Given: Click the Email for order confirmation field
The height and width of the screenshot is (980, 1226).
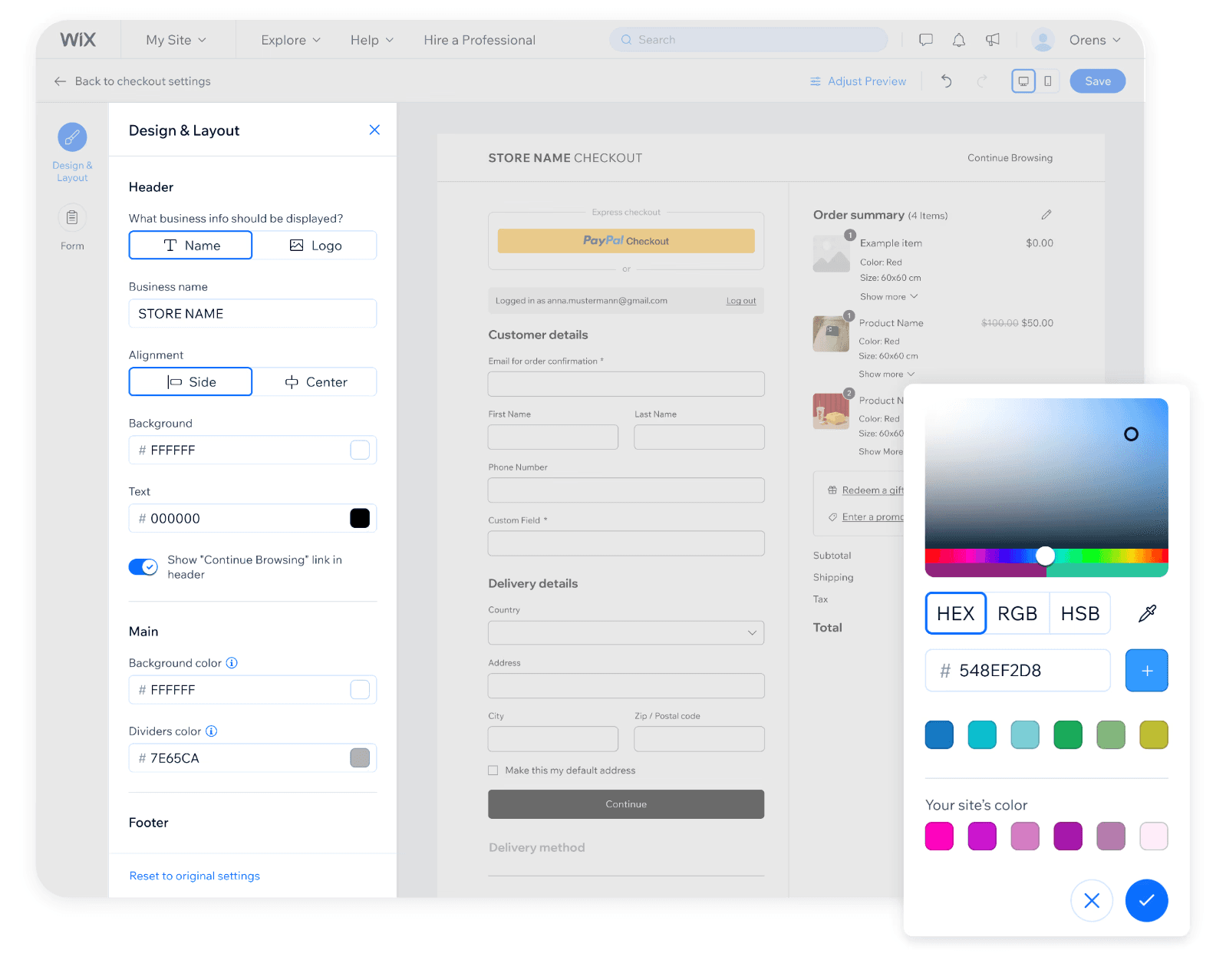Looking at the screenshot, I should (x=626, y=384).
